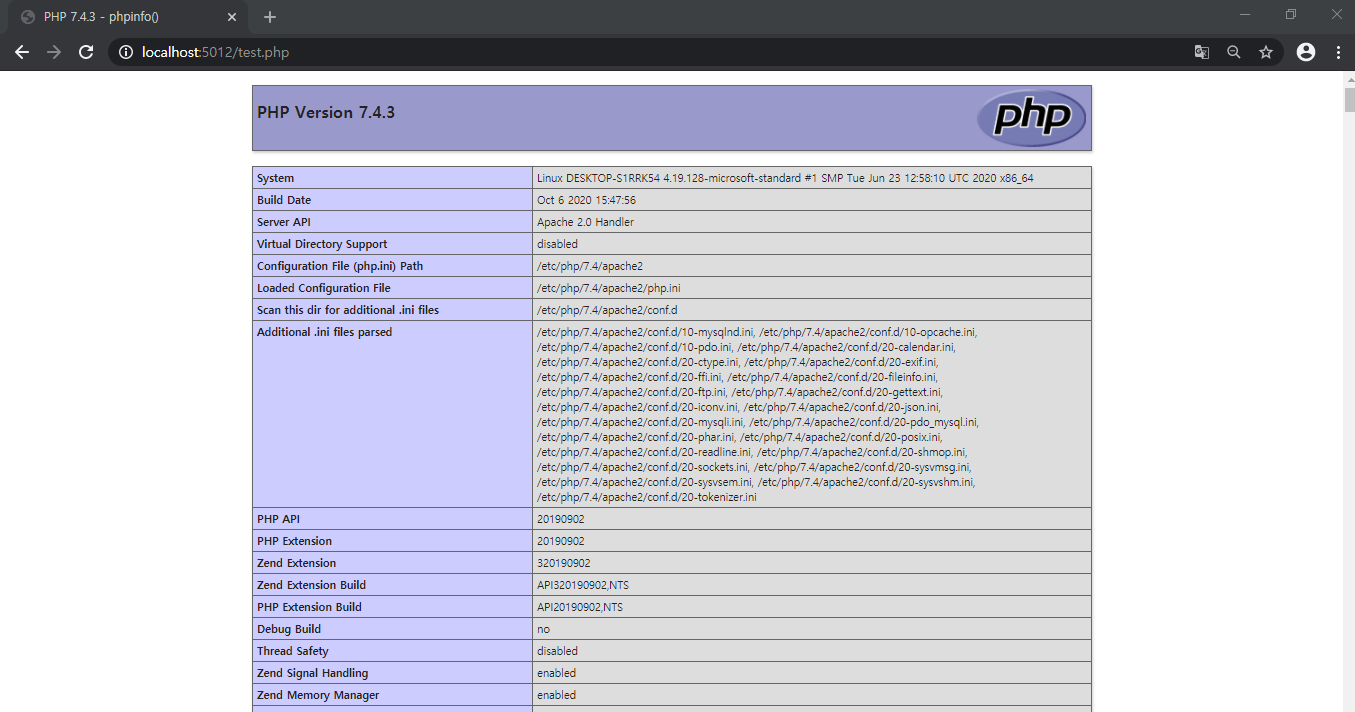Image resolution: width=1355 pixels, height=712 pixels.
Task: Click the Debug Build value no
Action: coord(543,629)
